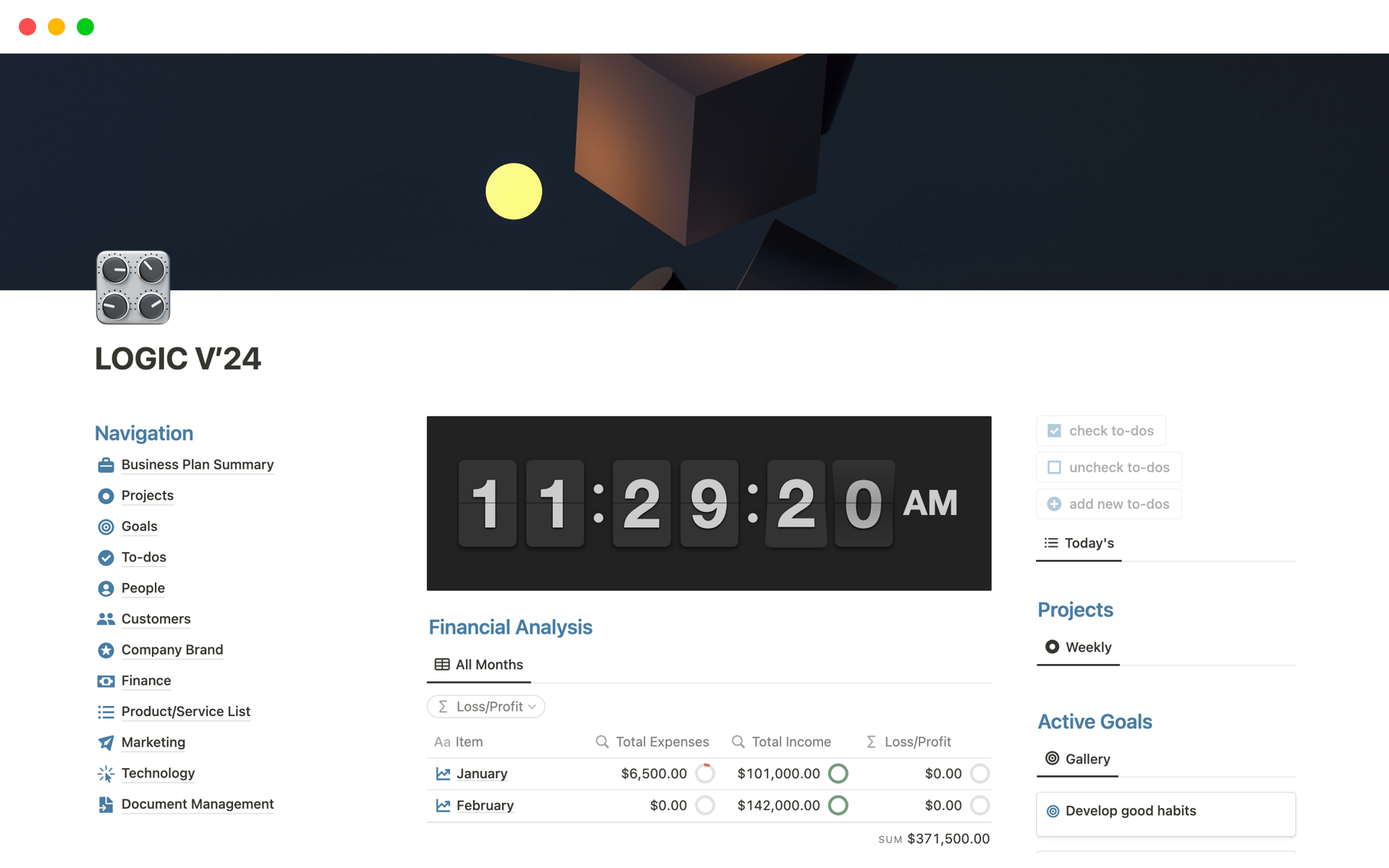Click the paper plane Marketing icon
This screenshot has width=1389, height=868.
click(x=106, y=743)
